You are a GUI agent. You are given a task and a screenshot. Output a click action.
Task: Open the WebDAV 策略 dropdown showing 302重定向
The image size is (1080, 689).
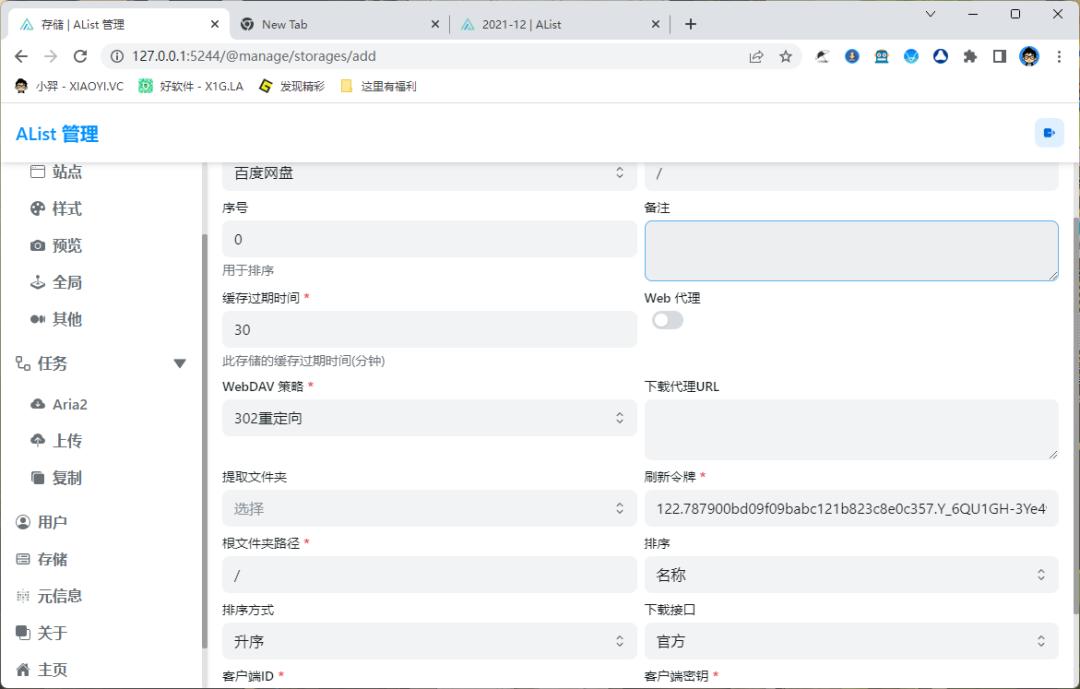pos(428,418)
